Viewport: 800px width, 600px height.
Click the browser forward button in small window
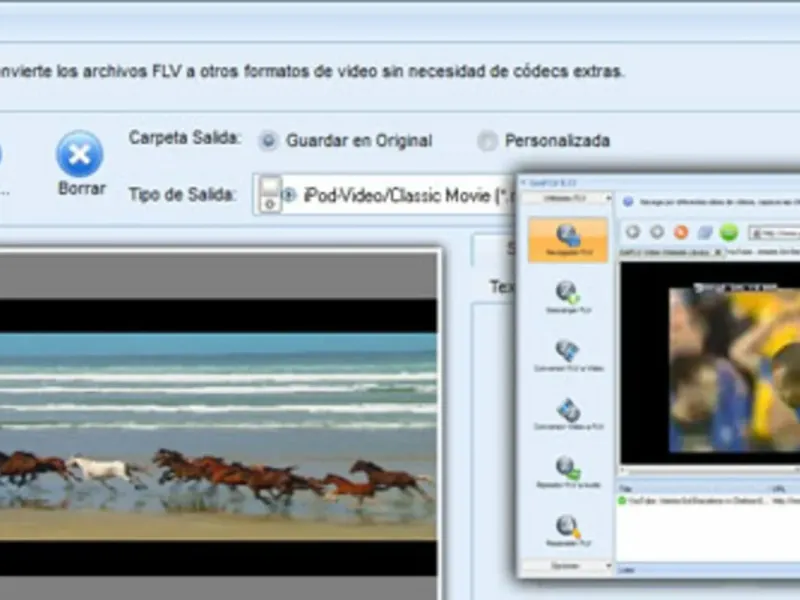point(657,232)
